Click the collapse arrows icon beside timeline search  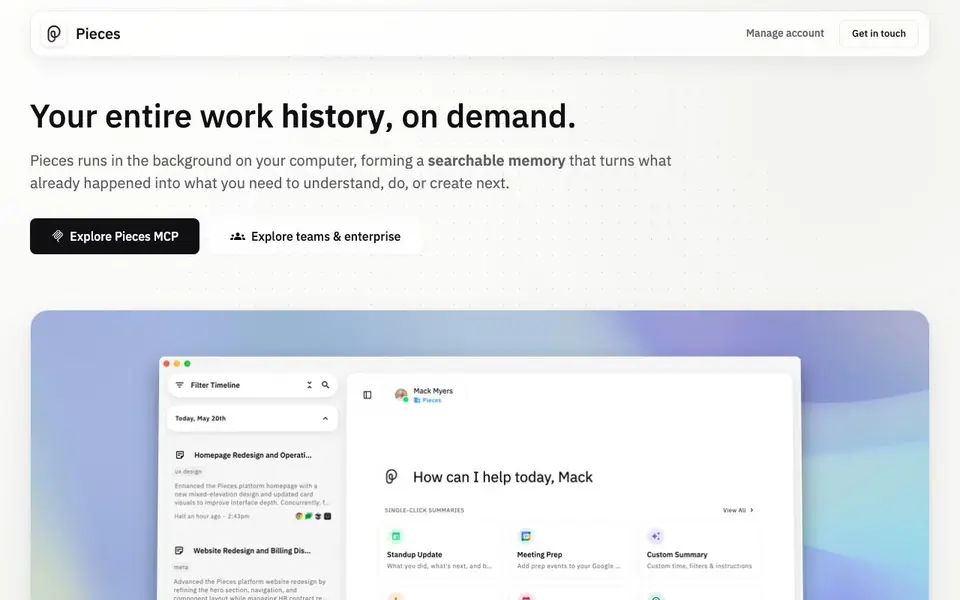coord(309,385)
